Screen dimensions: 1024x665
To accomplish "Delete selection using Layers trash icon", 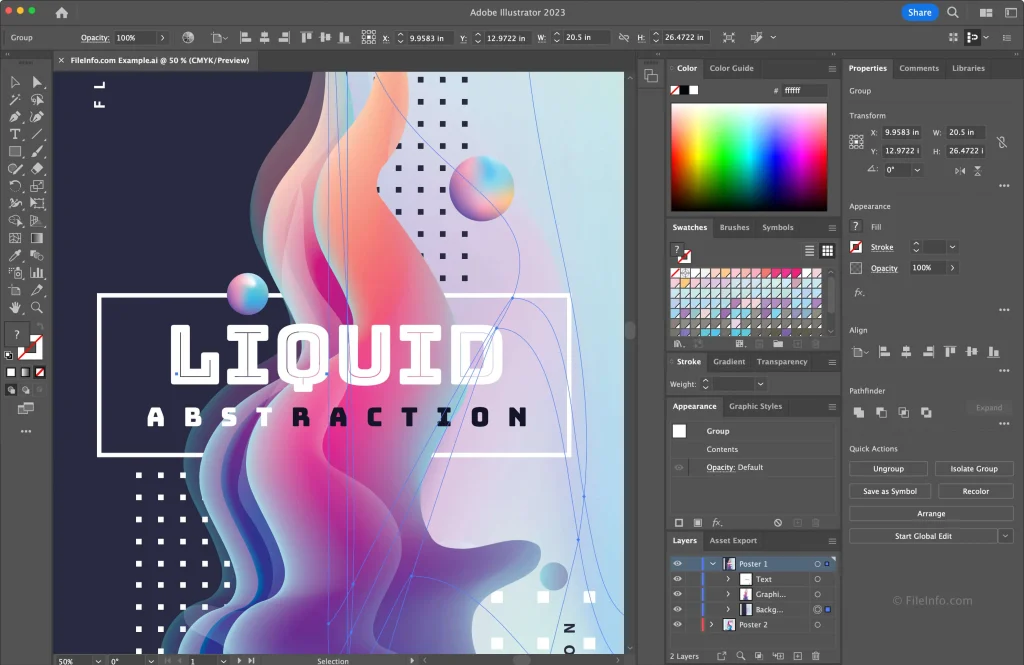I will coord(815,656).
